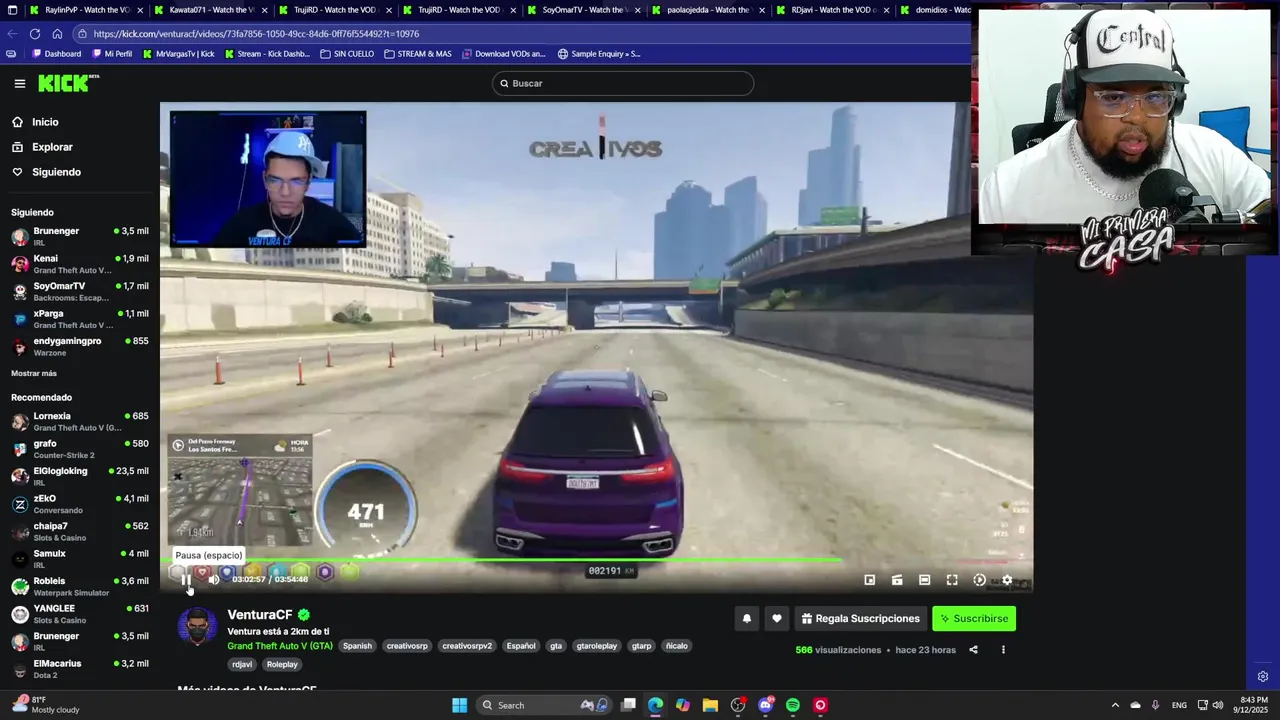Select the creativosrp tag
Screen dimensions: 1280x720
coord(407,646)
